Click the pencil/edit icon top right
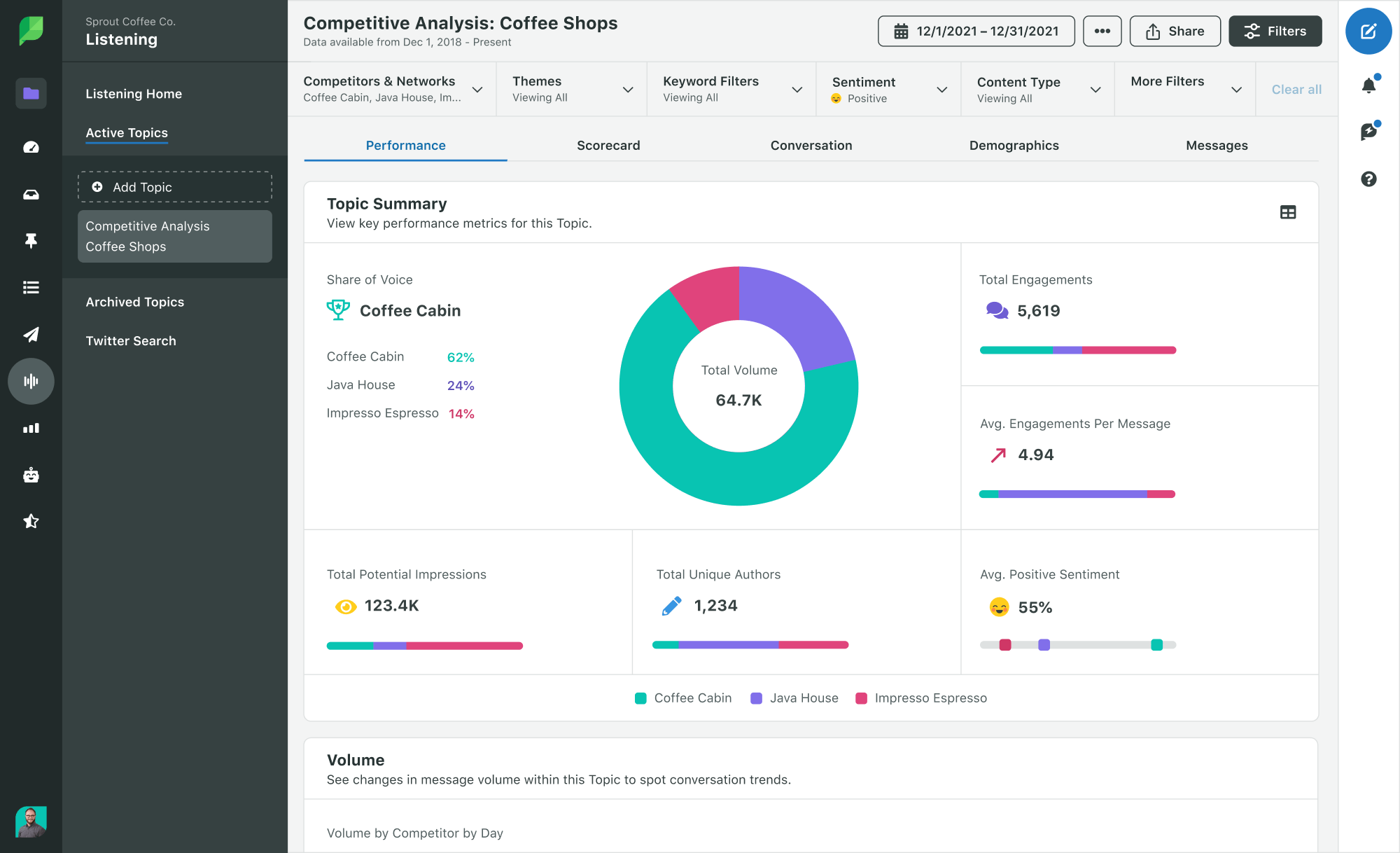Viewport: 1400px width, 853px height. point(1368,31)
